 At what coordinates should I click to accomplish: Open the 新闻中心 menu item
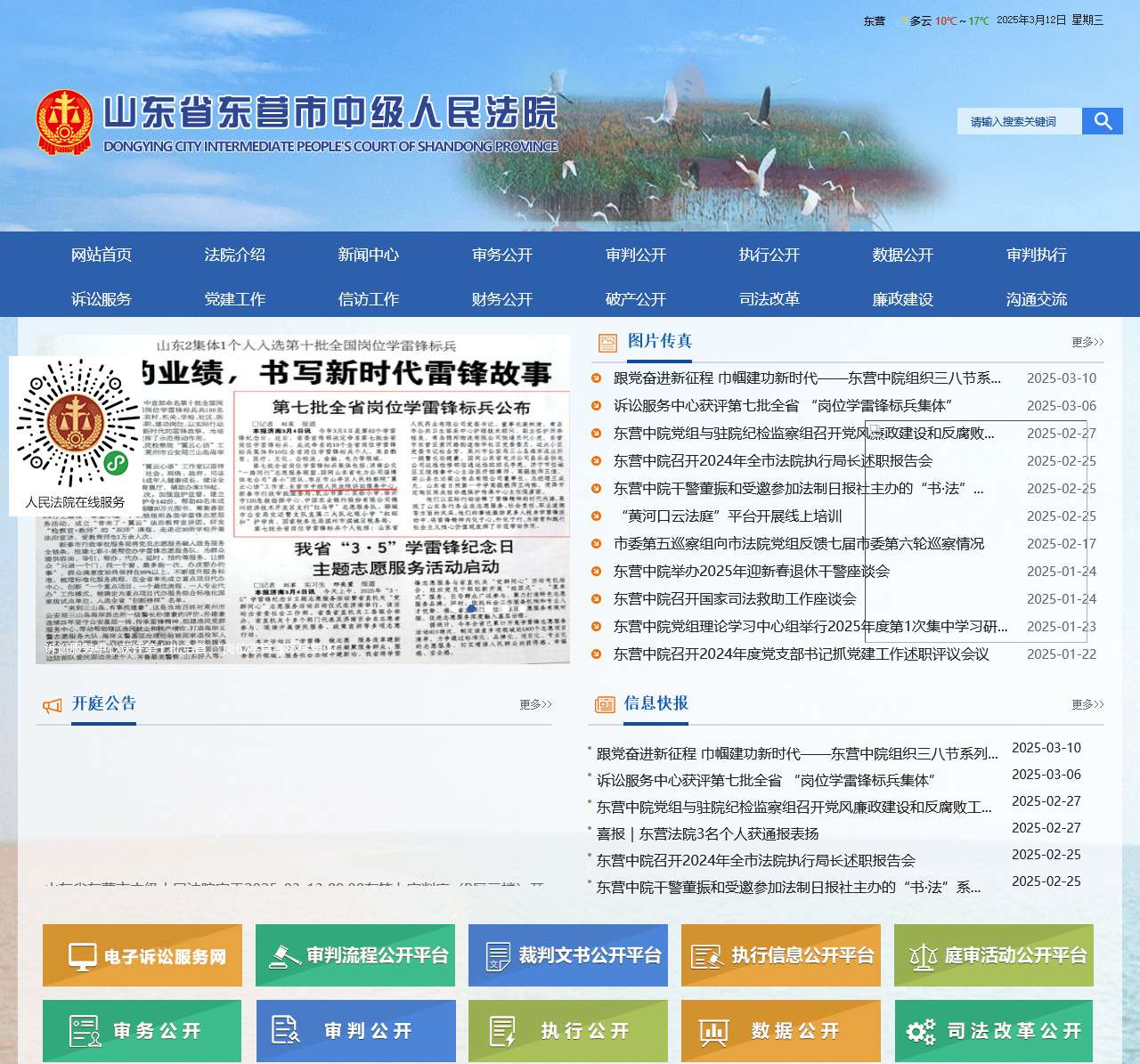pyautogui.click(x=368, y=255)
